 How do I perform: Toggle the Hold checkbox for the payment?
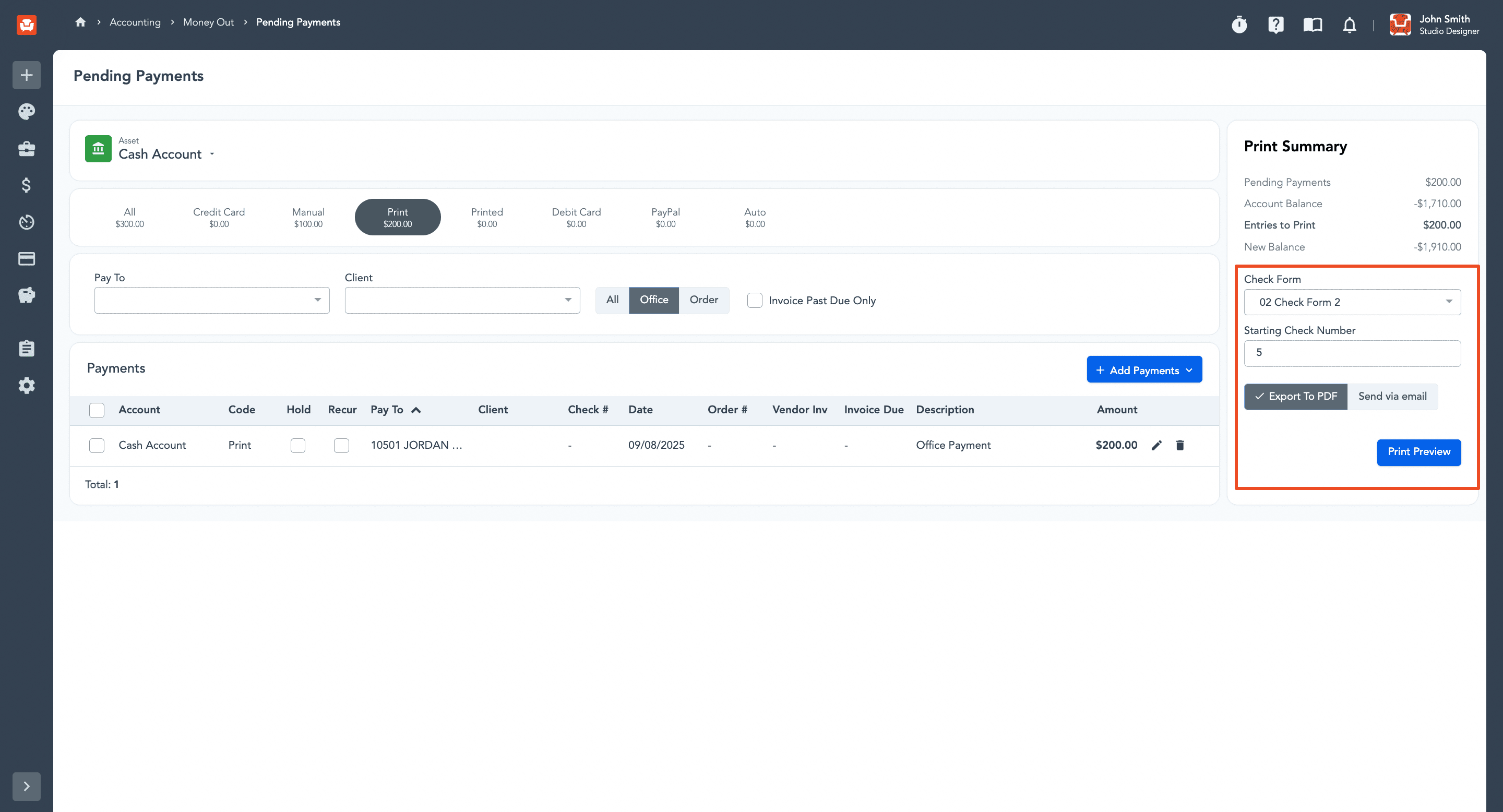point(297,446)
